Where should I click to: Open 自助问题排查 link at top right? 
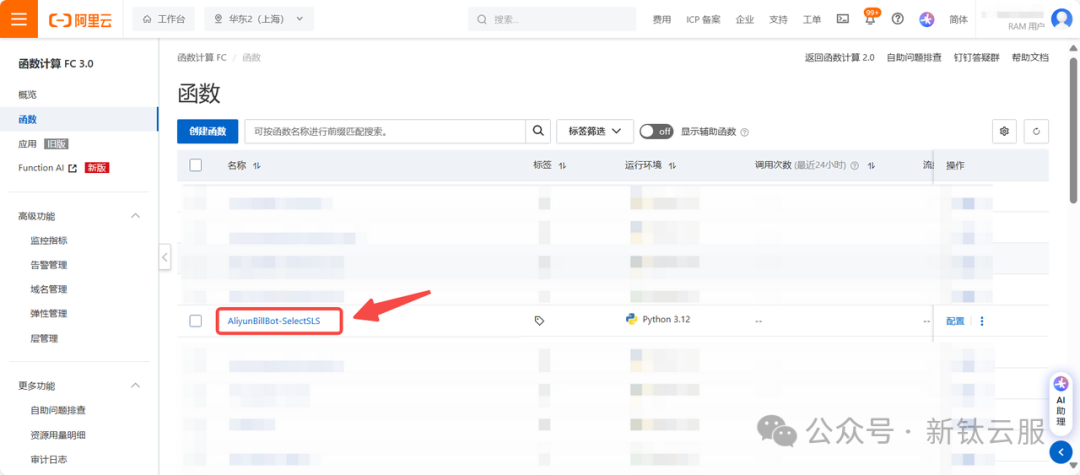click(913, 58)
